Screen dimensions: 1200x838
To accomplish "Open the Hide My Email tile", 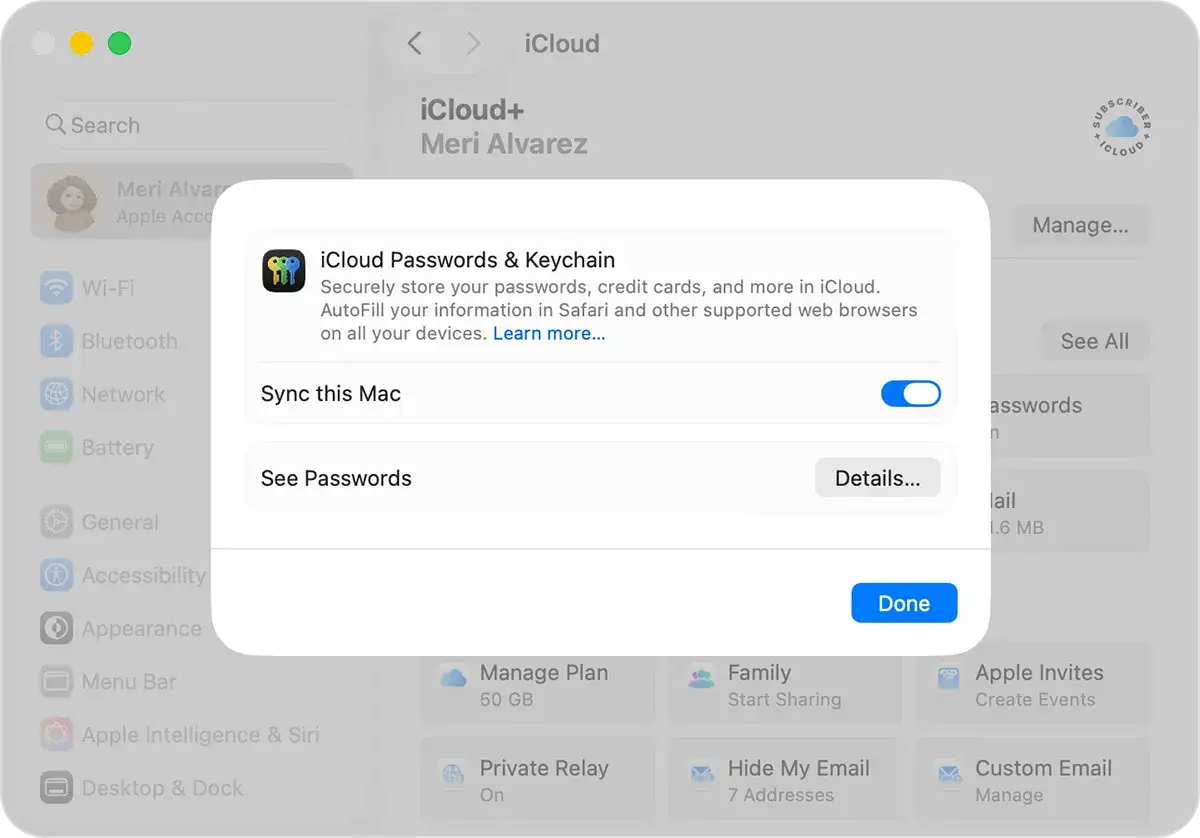I will pyautogui.click(x=785, y=781).
